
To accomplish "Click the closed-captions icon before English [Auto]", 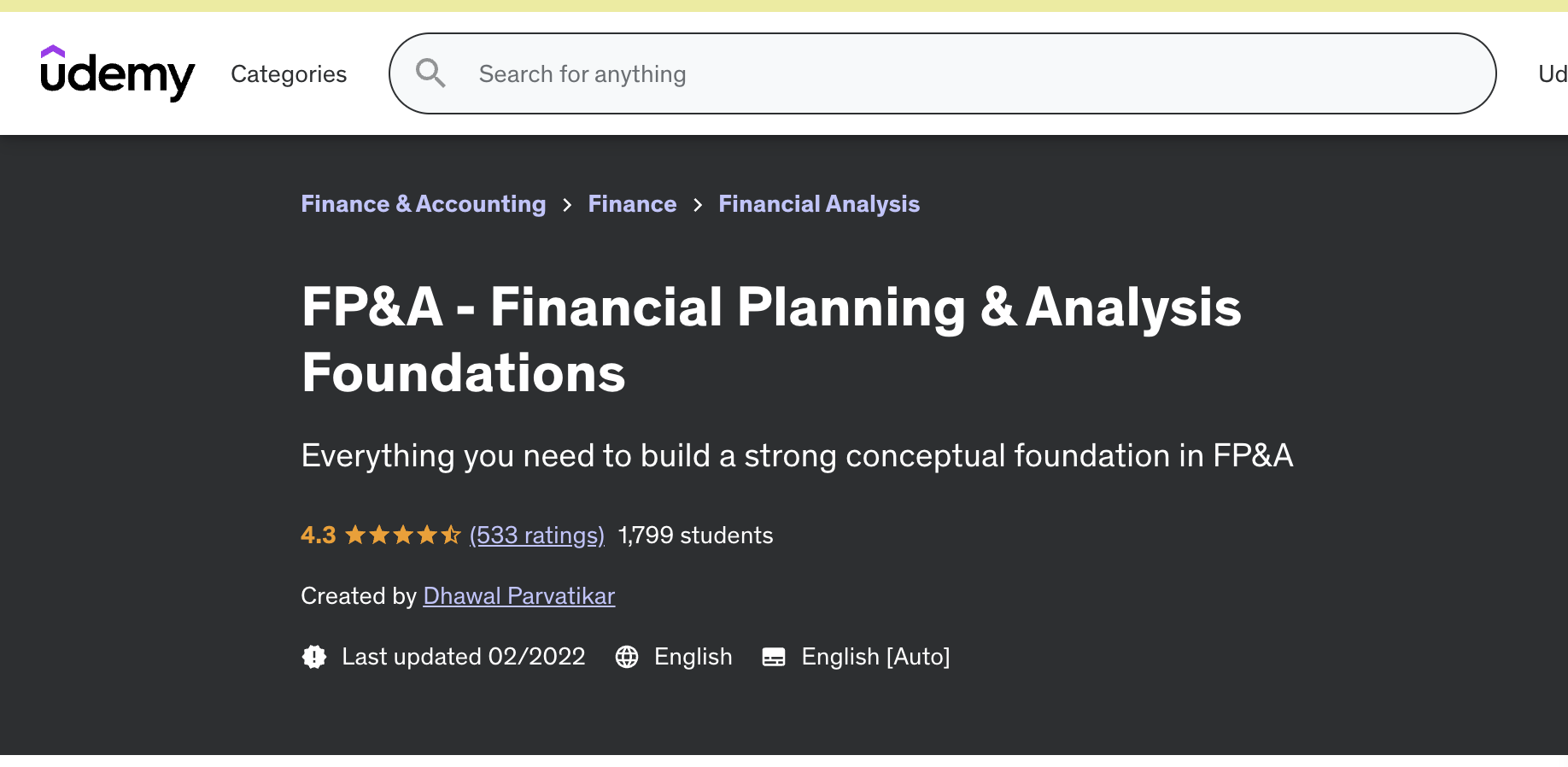I will [x=774, y=657].
